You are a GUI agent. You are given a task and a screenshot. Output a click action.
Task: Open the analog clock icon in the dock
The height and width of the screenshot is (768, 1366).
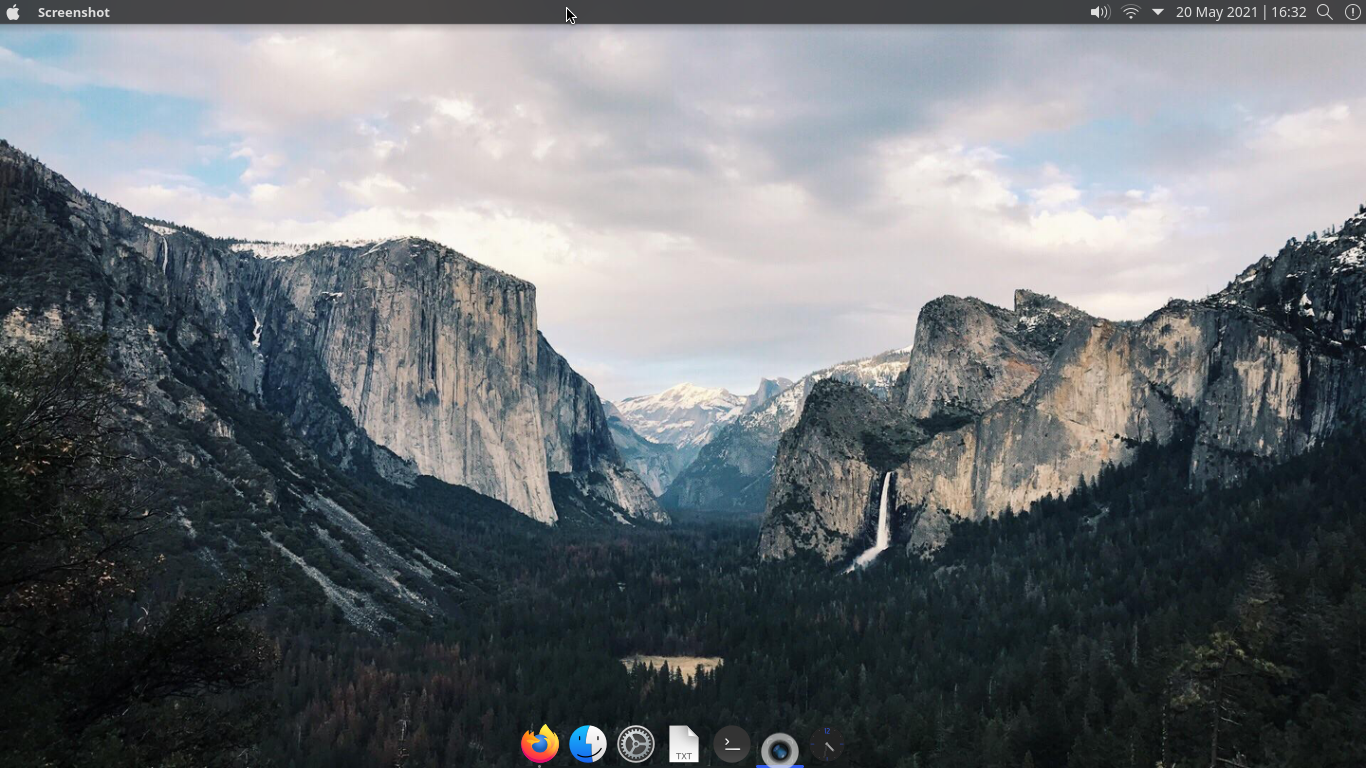click(827, 745)
